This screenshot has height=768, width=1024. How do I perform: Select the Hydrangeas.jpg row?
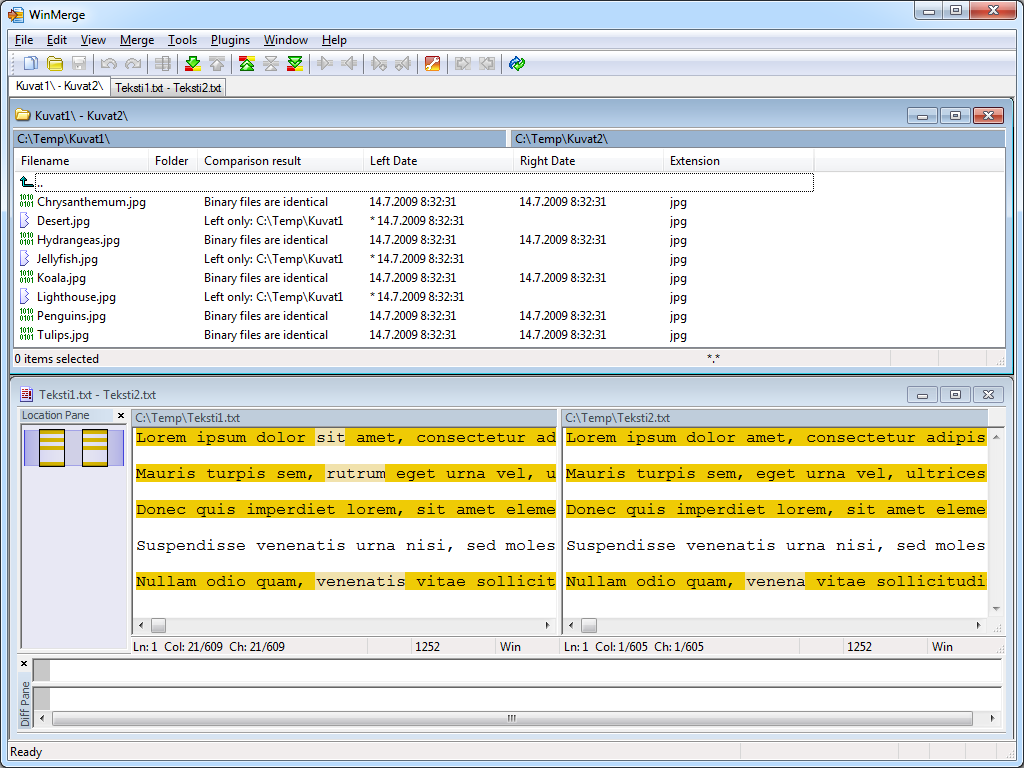pyautogui.click(x=414, y=240)
